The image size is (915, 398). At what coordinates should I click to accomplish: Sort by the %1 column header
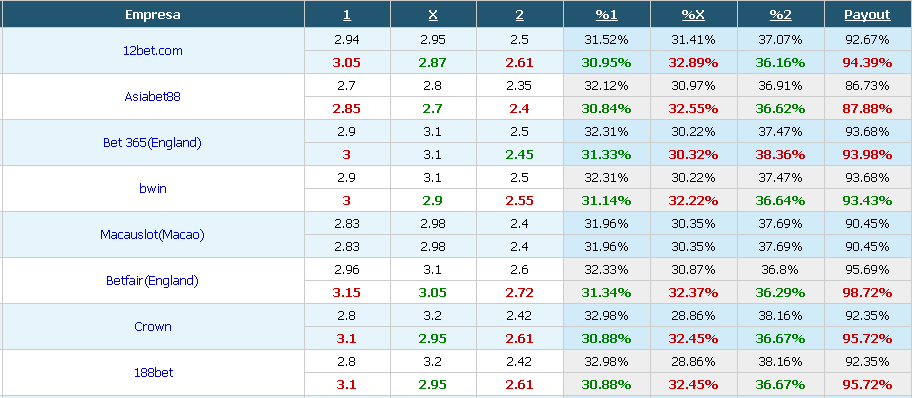click(x=606, y=15)
